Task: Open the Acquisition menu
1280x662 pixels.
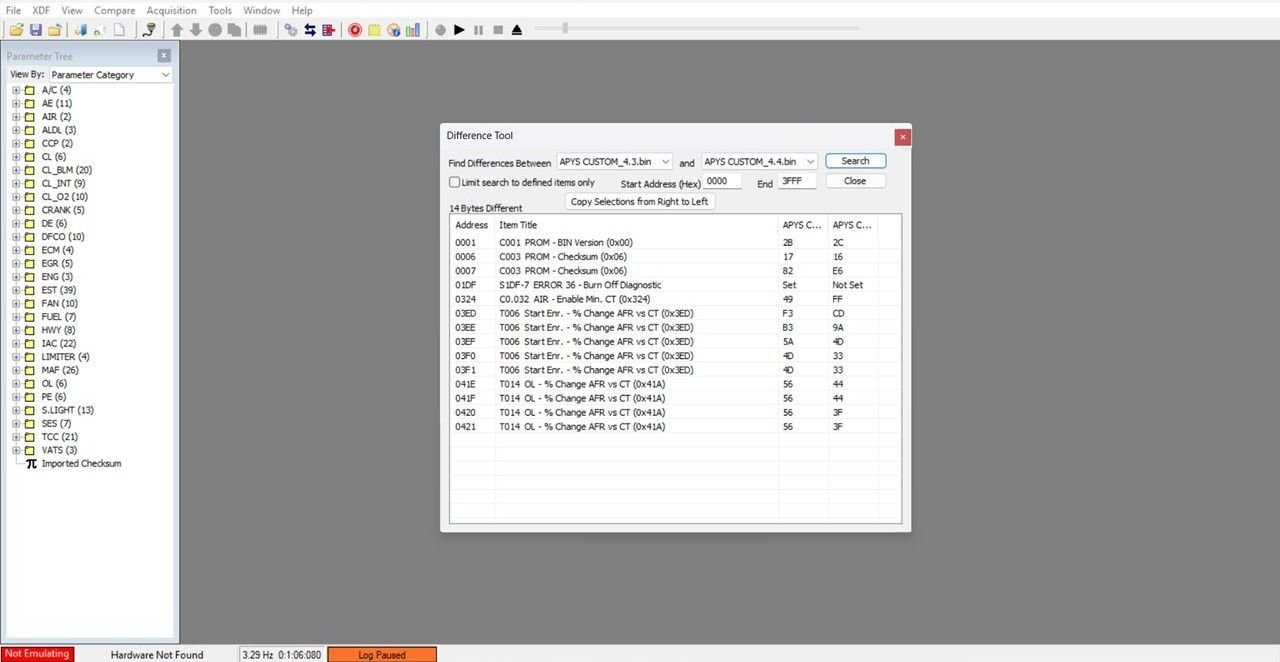Action: tap(171, 10)
